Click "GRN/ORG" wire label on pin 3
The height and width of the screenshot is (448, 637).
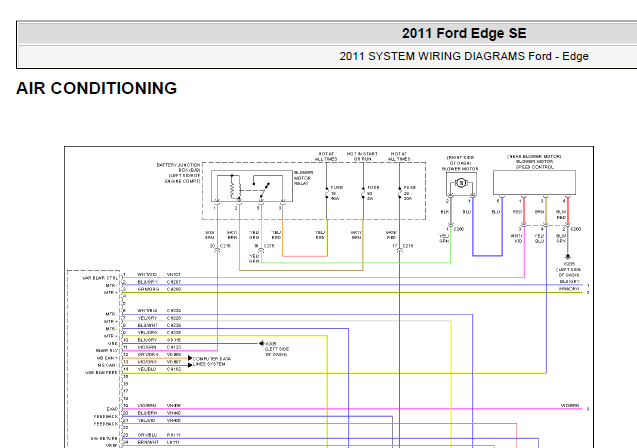tap(148, 289)
